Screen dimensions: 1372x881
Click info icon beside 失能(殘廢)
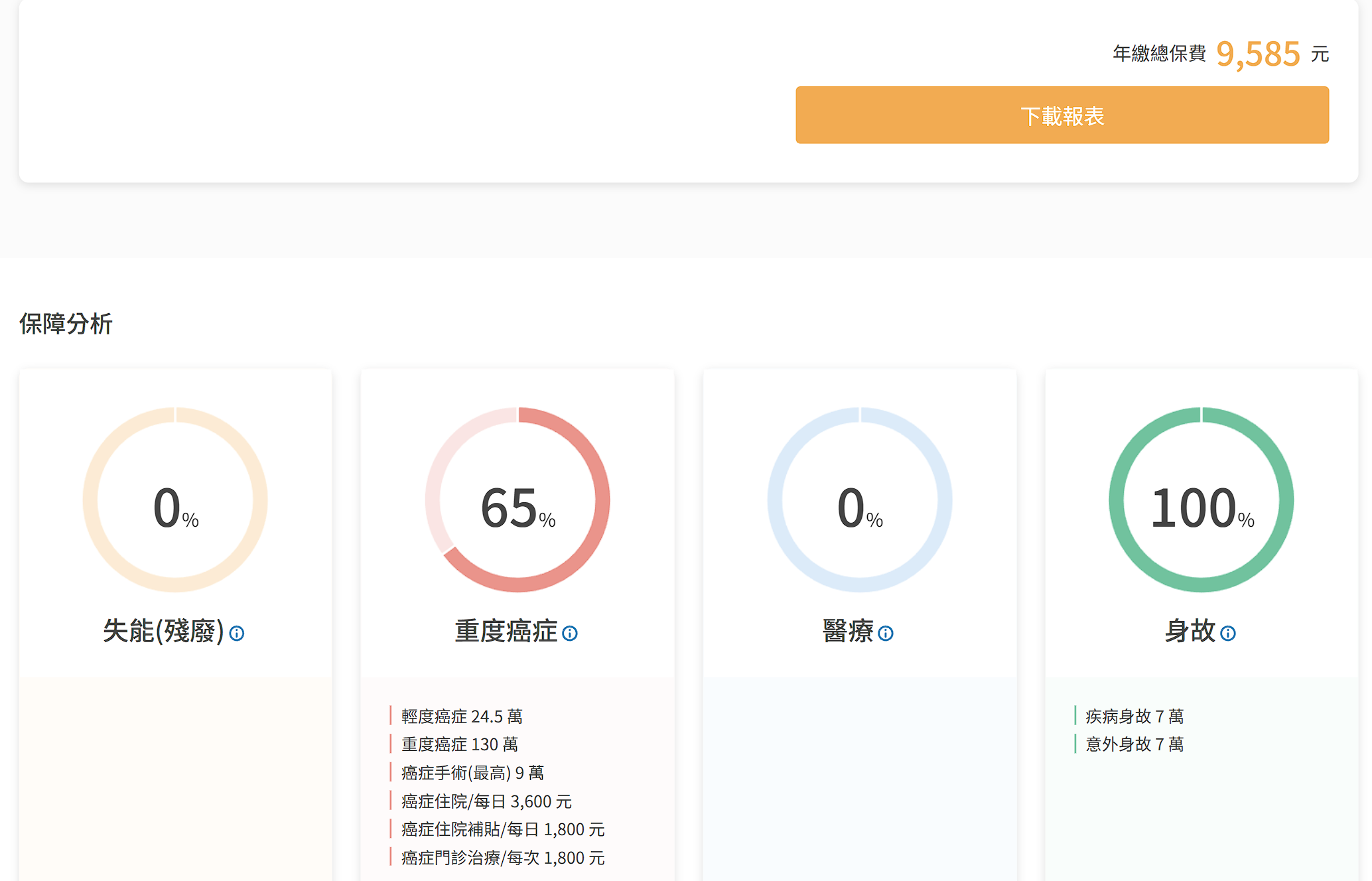[237, 634]
